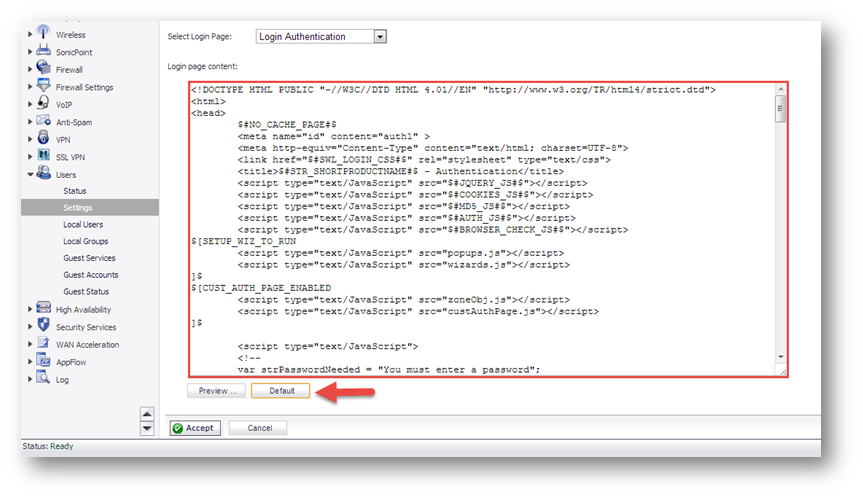Click the Preview button
The width and height of the screenshot is (863, 499).
pyautogui.click(x=216, y=391)
